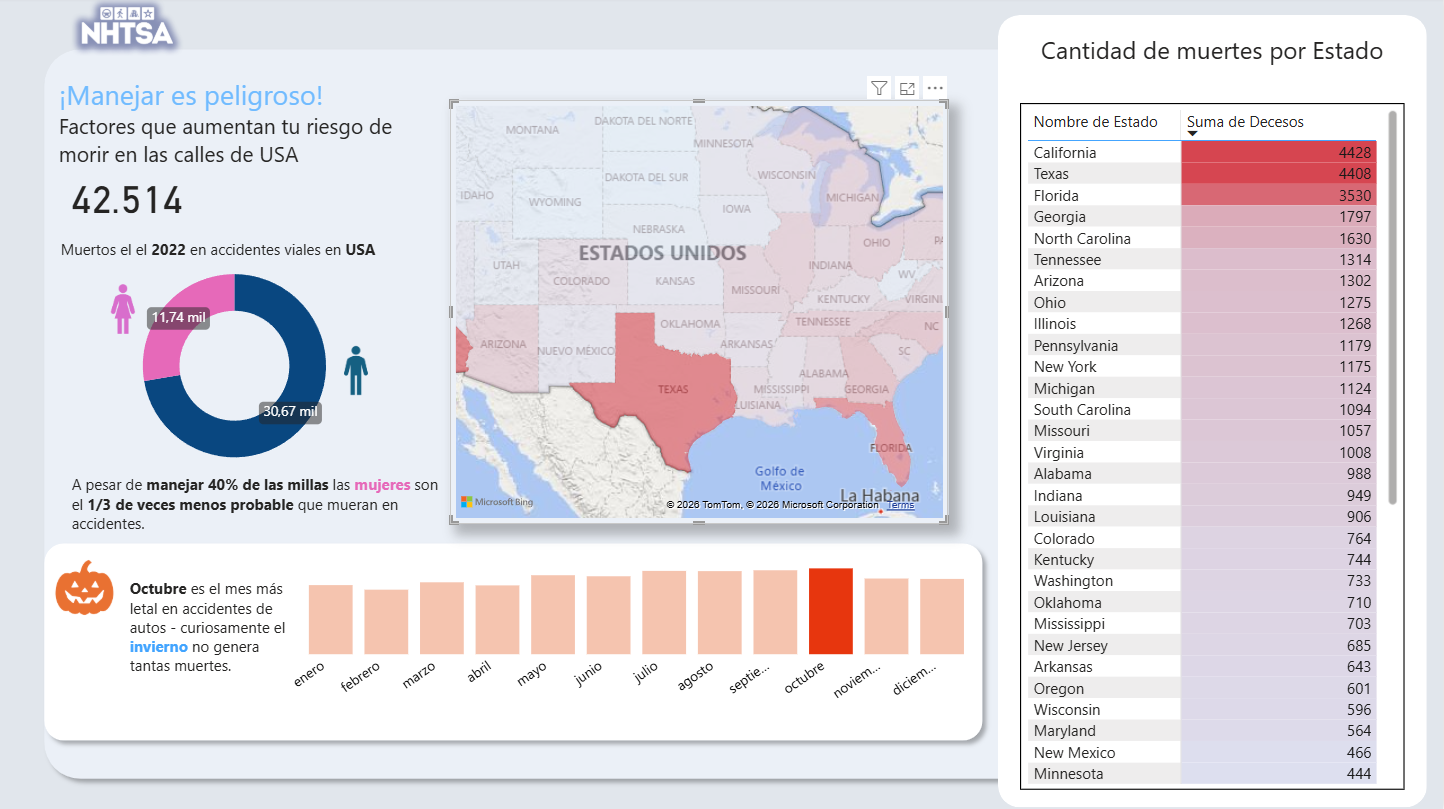Click the Halloween pumpkin icon
This screenshot has height=809, width=1444.
tap(85, 587)
